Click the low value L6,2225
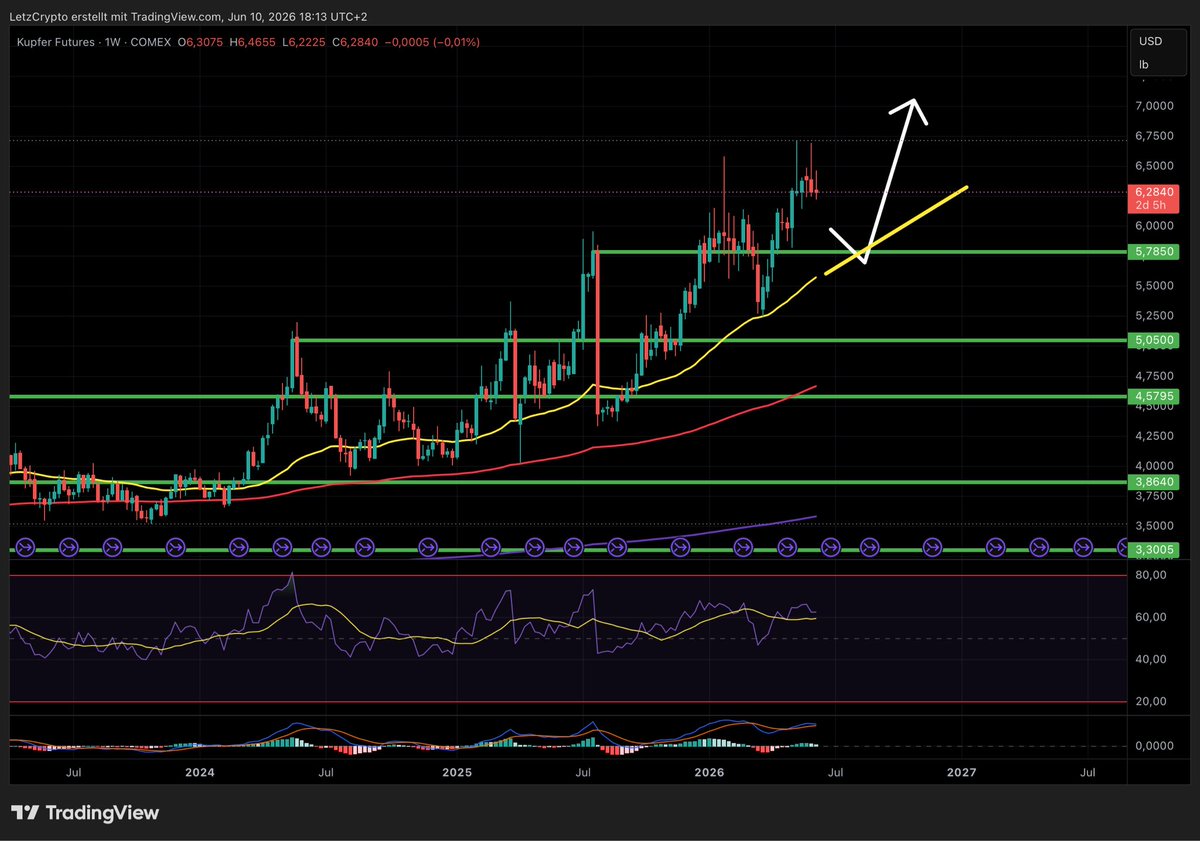 (304, 42)
